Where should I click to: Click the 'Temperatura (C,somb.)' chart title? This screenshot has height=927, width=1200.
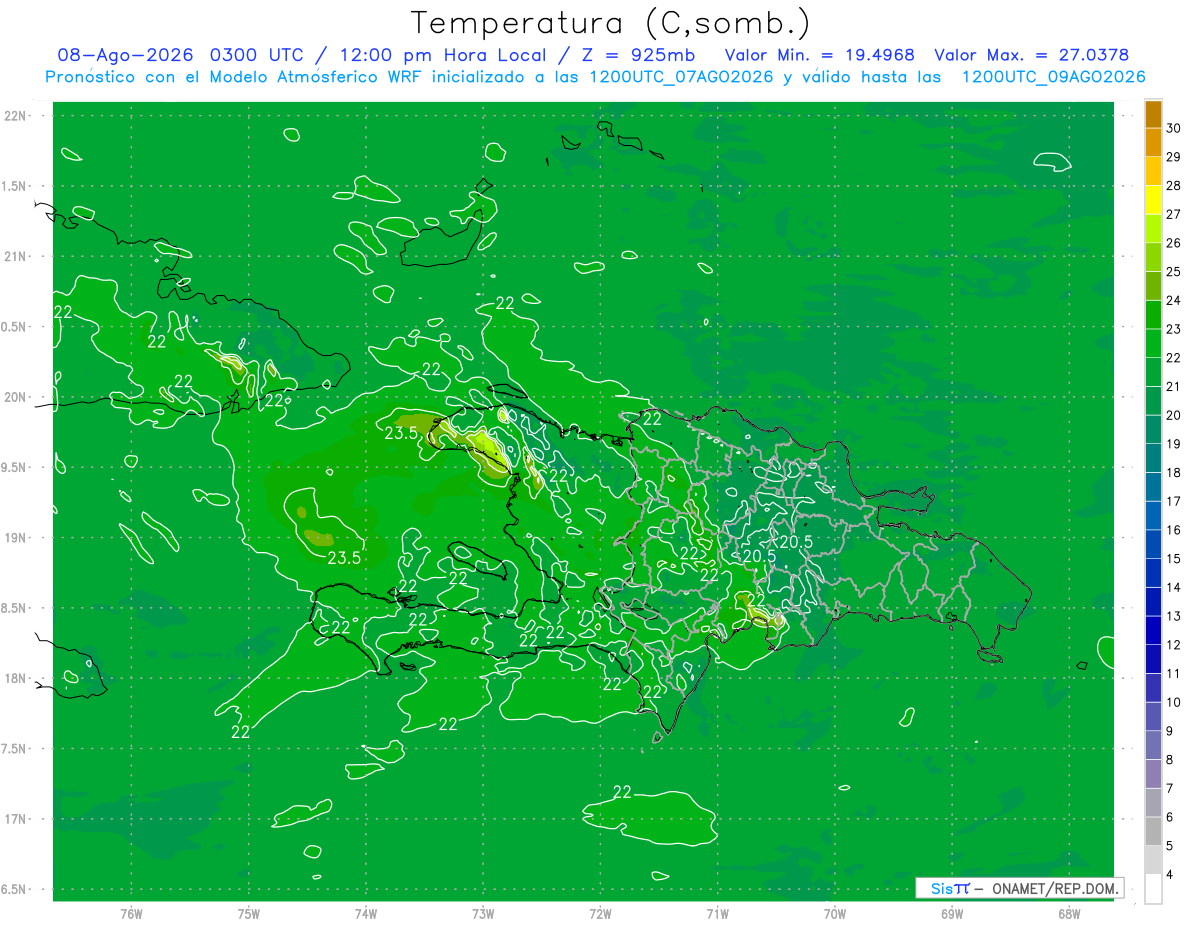[611, 22]
